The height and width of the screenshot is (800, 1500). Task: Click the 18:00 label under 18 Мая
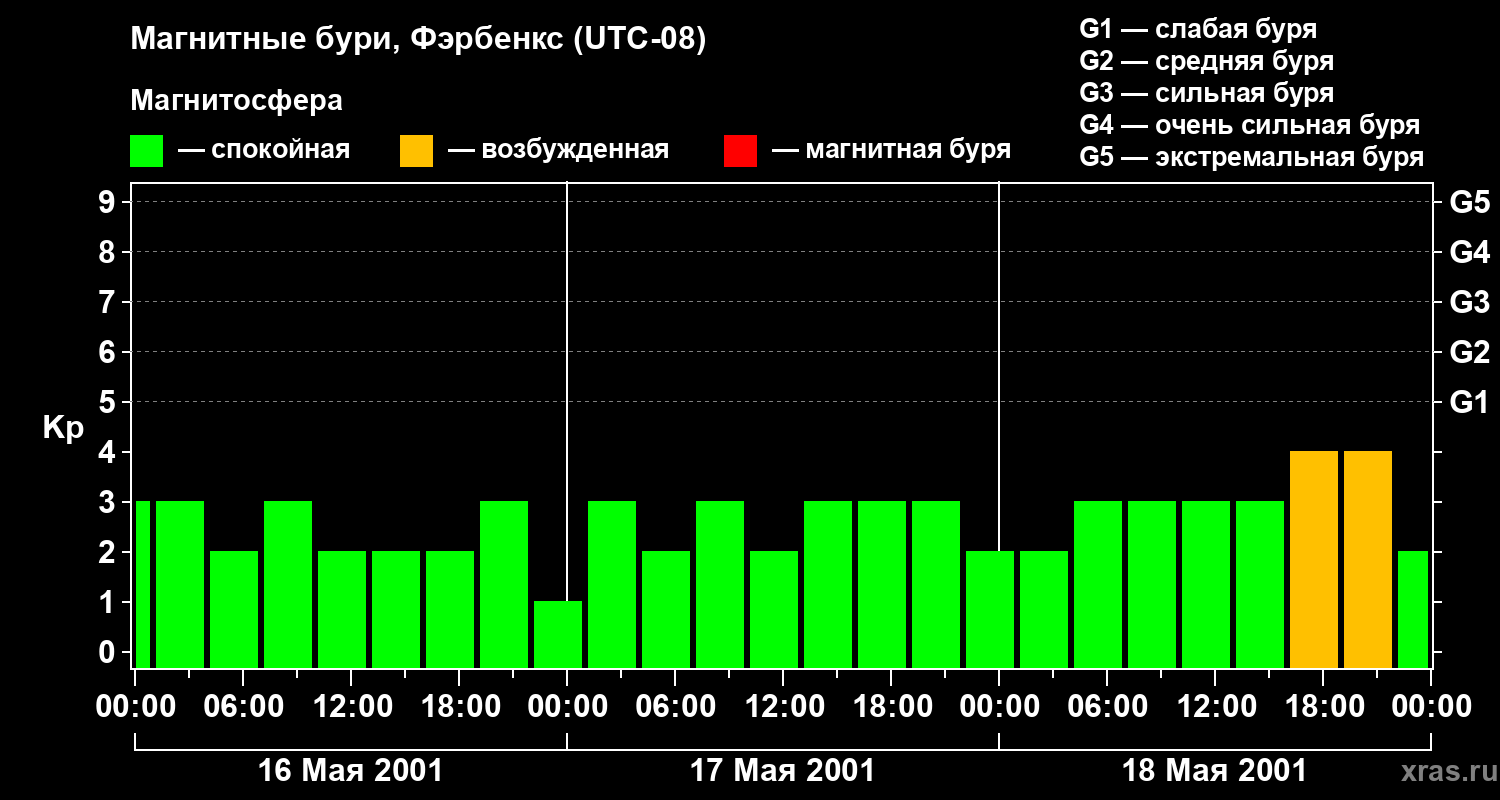(1323, 707)
